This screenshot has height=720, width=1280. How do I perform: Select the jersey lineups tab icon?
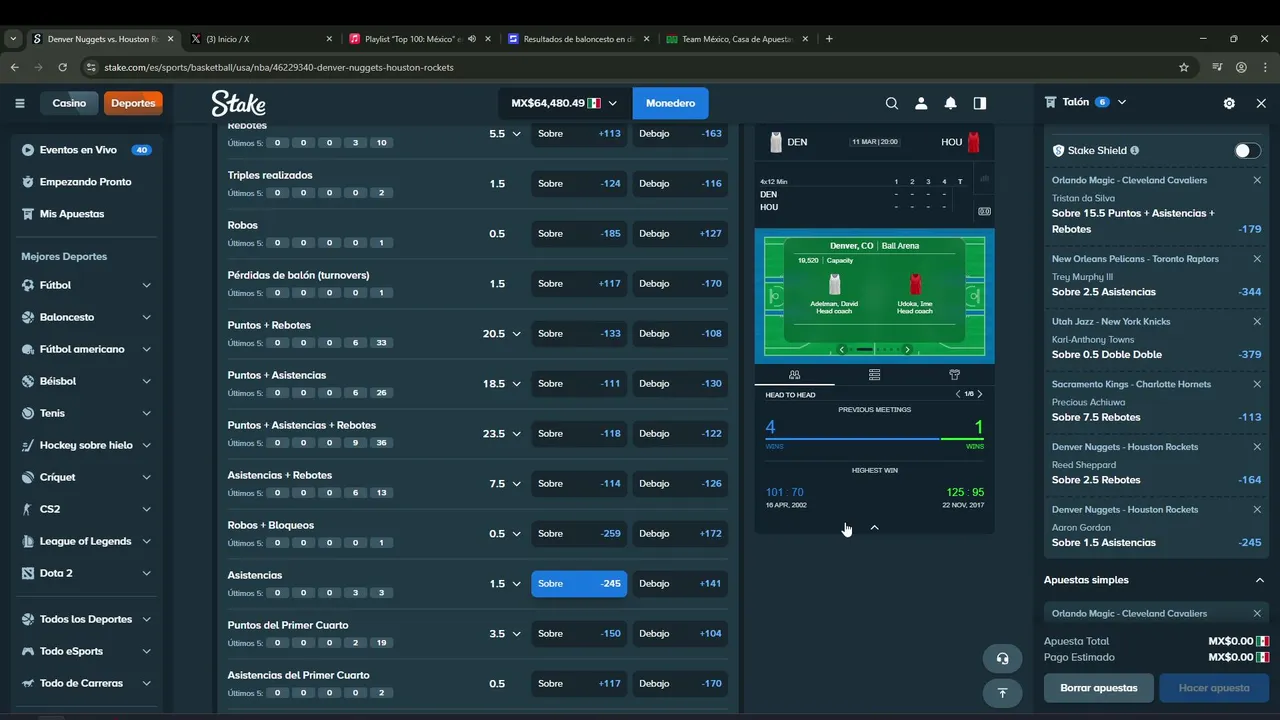pyautogui.click(x=954, y=375)
